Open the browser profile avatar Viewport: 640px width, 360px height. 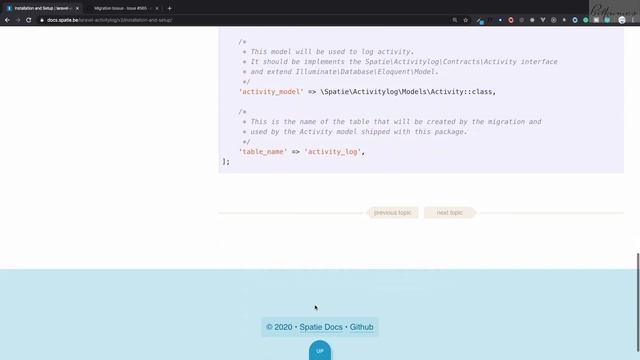point(622,20)
